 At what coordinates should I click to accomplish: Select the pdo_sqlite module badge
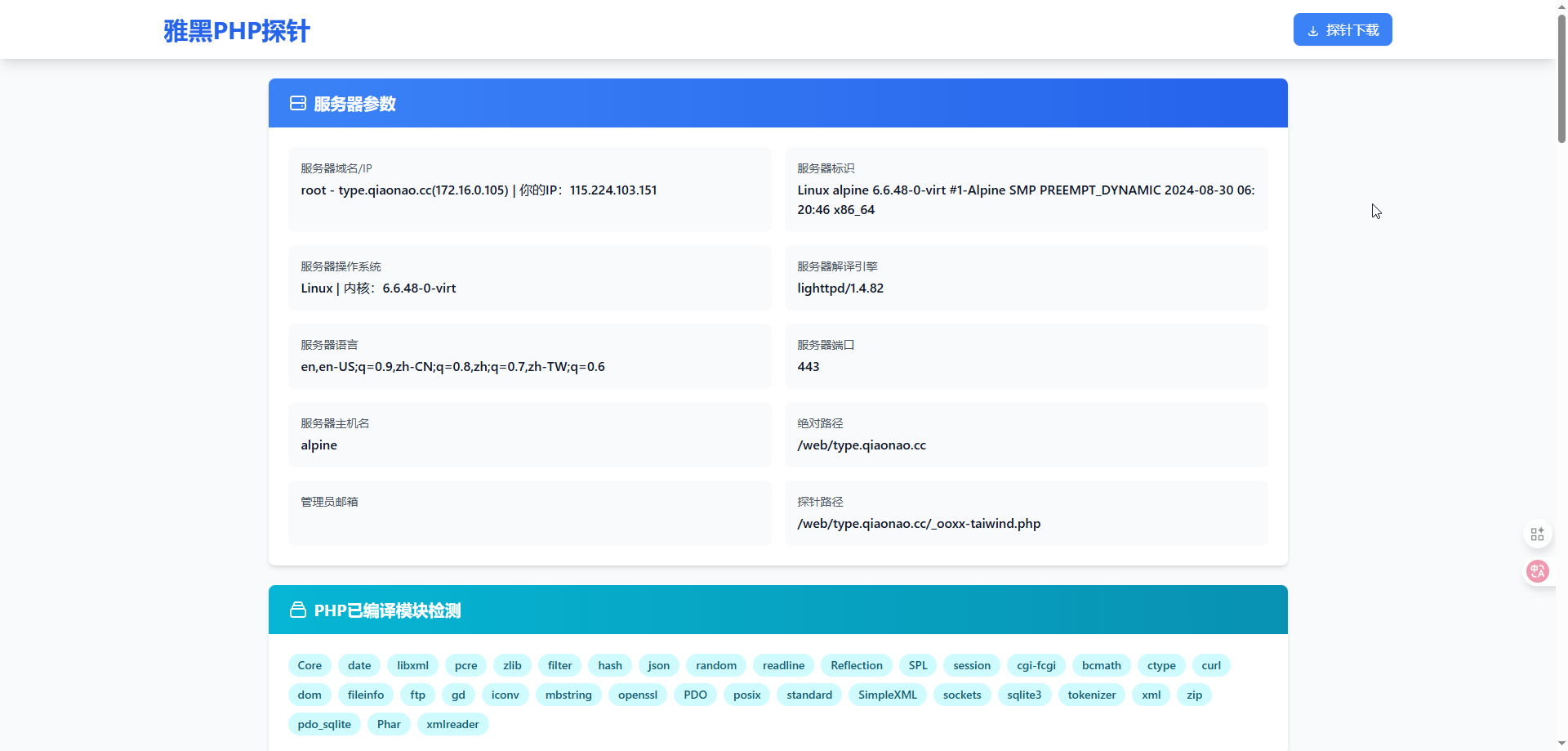click(x=323, y=724)
